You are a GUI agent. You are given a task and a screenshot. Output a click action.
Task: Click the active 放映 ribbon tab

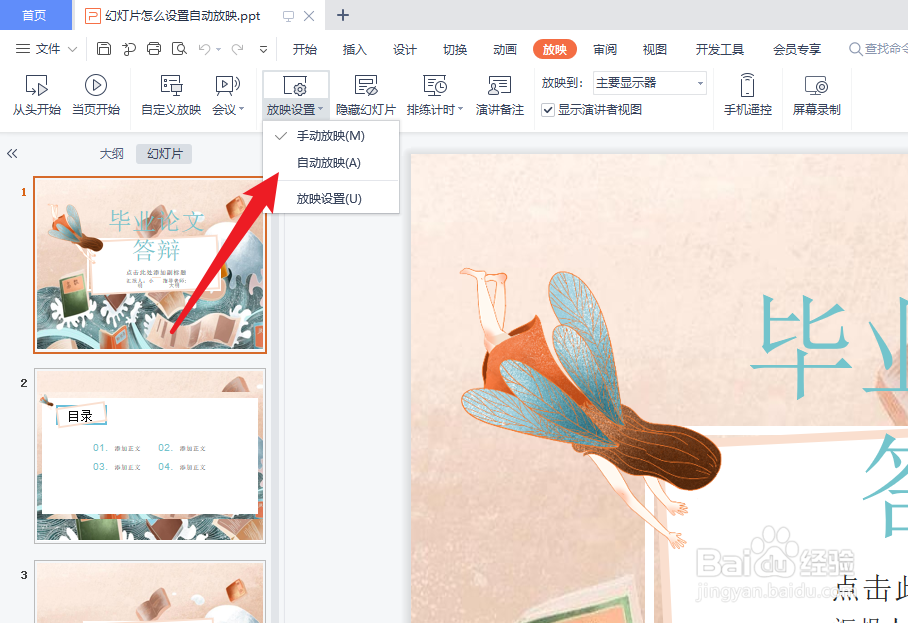click(555, 50)
